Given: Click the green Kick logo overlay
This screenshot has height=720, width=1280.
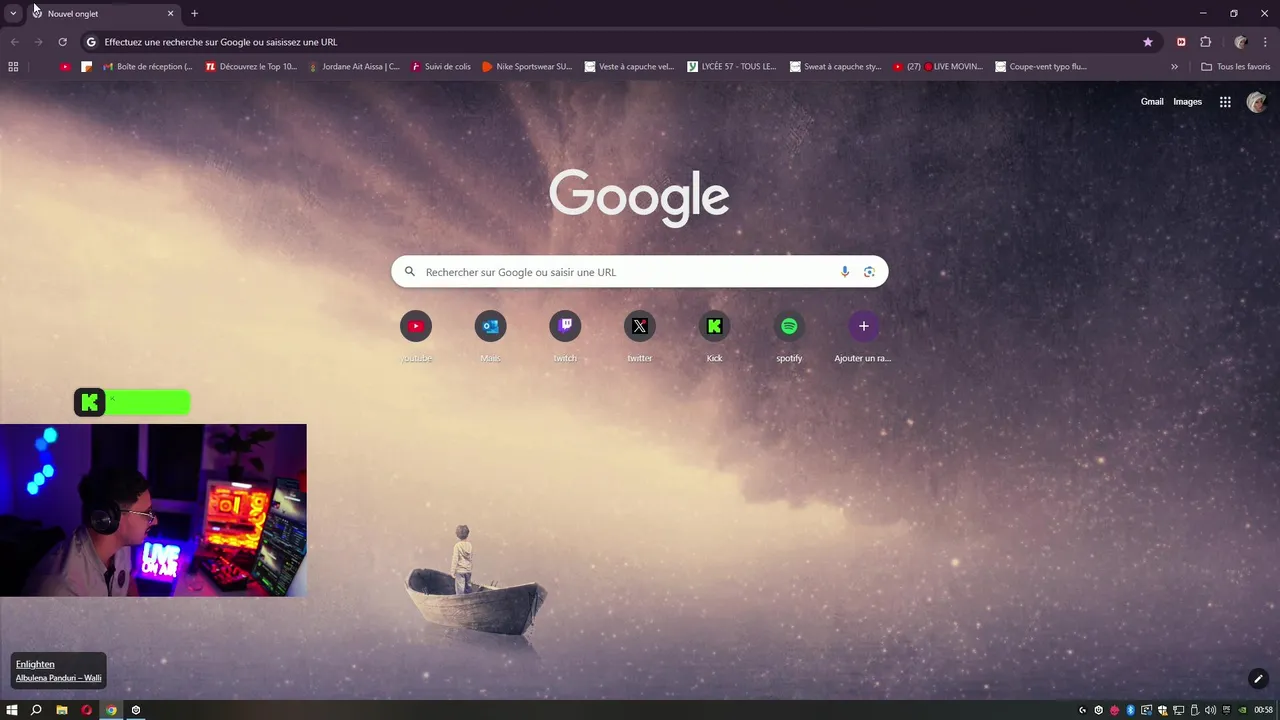Looking at the screenshot, I should coord(90,403).
